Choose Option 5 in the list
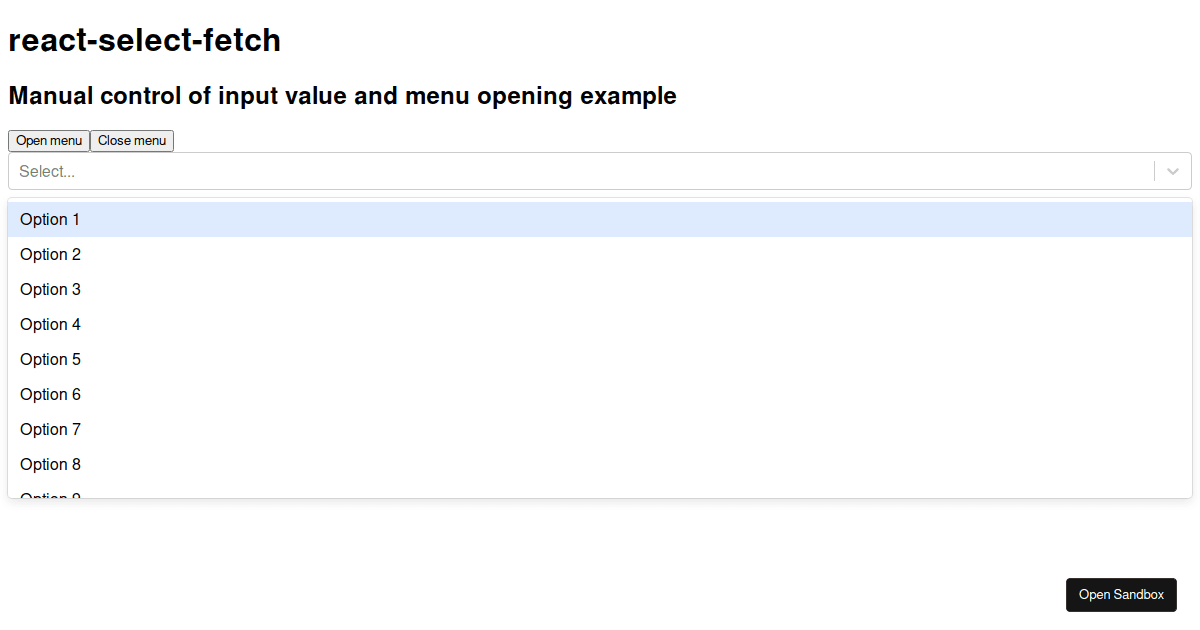The image size is (1200, 630). point(600,360)
